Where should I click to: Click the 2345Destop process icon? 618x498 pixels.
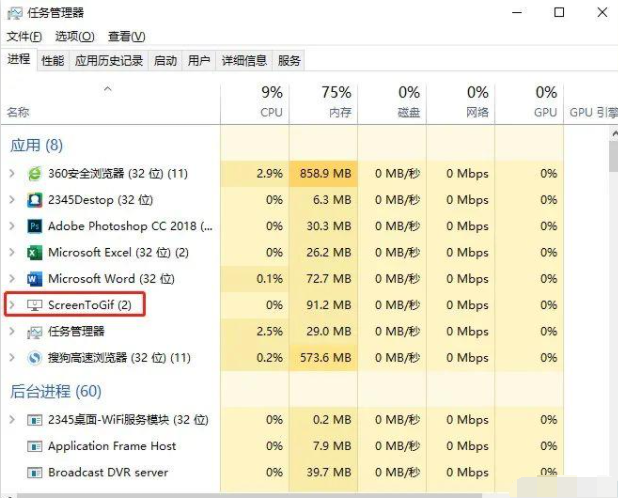tap(35, 200)
